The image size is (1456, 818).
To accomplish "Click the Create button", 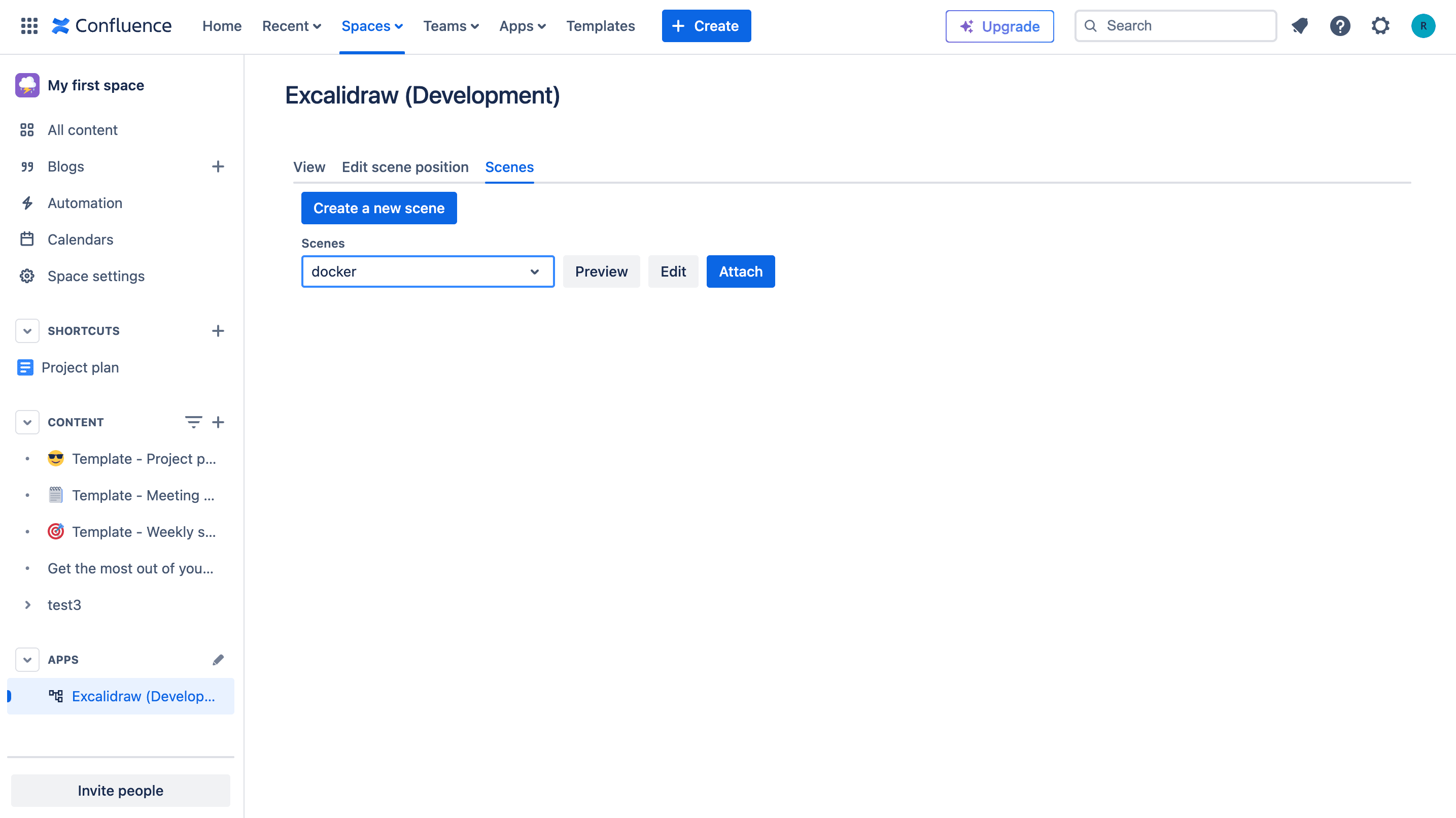I will point(706,26).
